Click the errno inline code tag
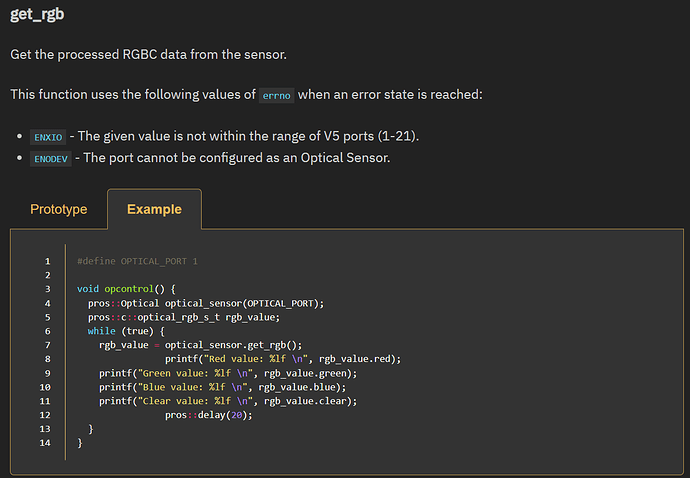The width and height of the screenshot is (690, 478). pyautogui.click(x=276, y=95)
